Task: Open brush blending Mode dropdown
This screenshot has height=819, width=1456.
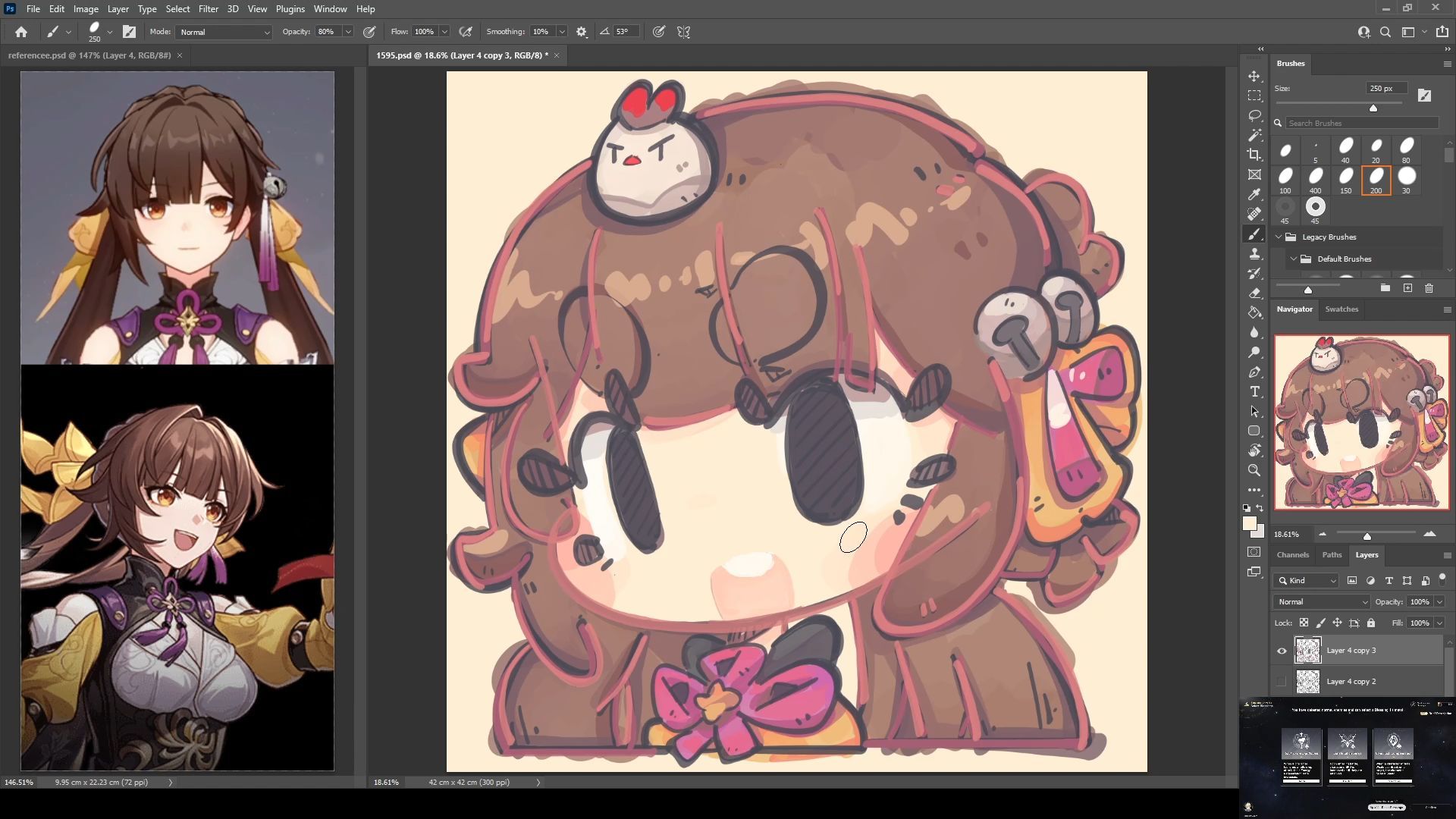Action: 224,32
